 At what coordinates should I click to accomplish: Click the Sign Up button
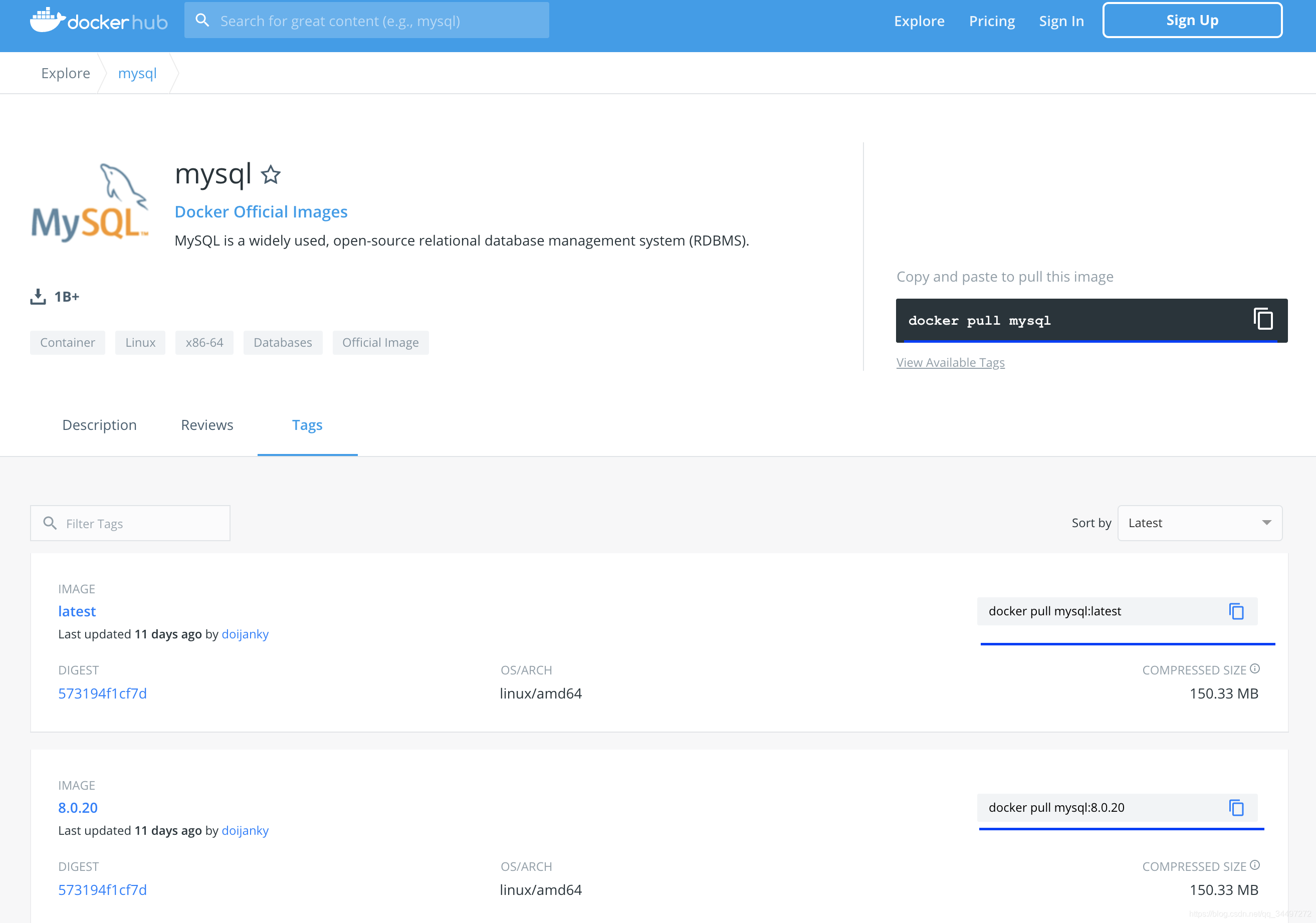1192,21
